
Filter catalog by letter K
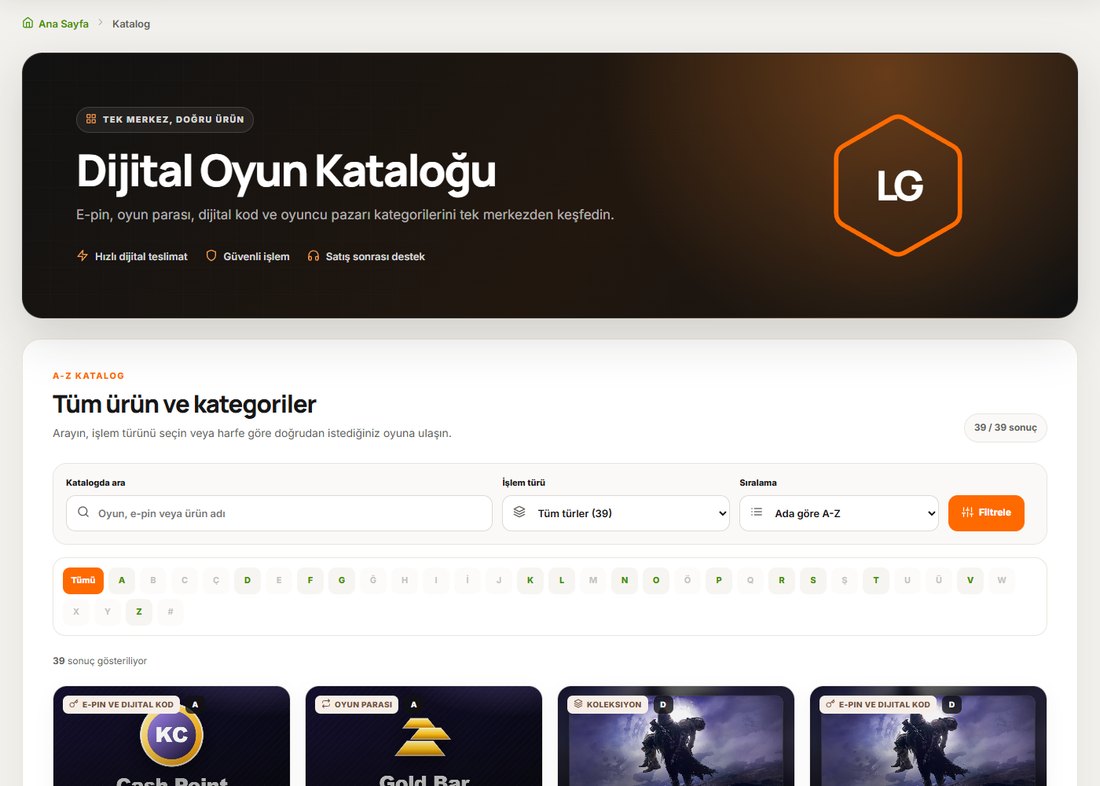[x=530, y=580]
